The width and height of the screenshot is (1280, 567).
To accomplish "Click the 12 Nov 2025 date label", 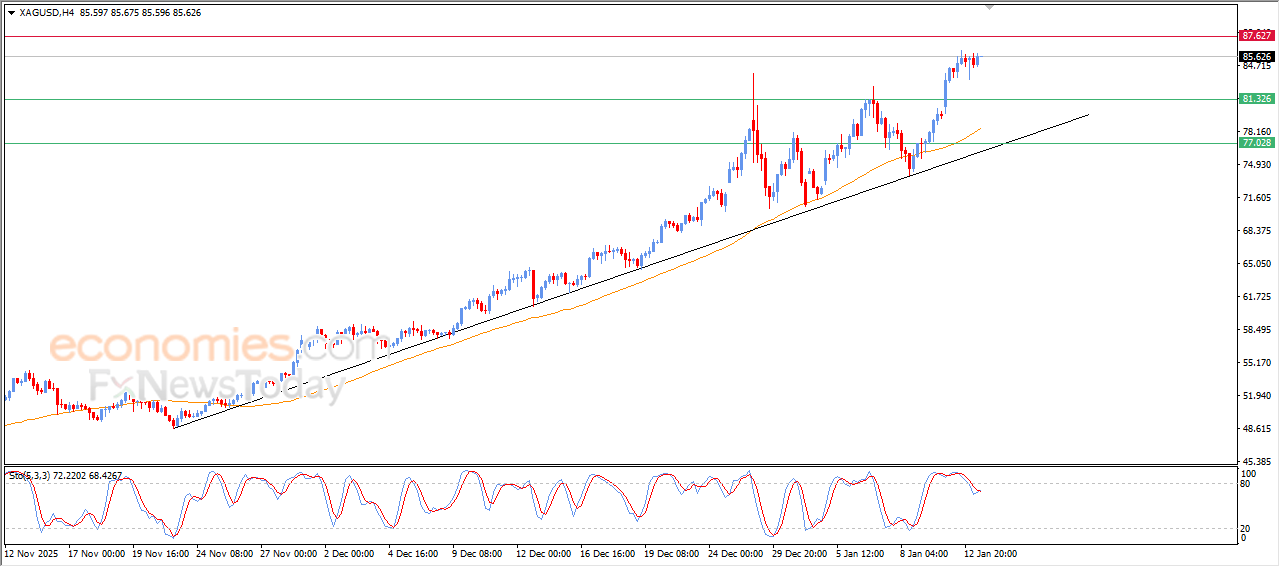I will coord(33,552).
